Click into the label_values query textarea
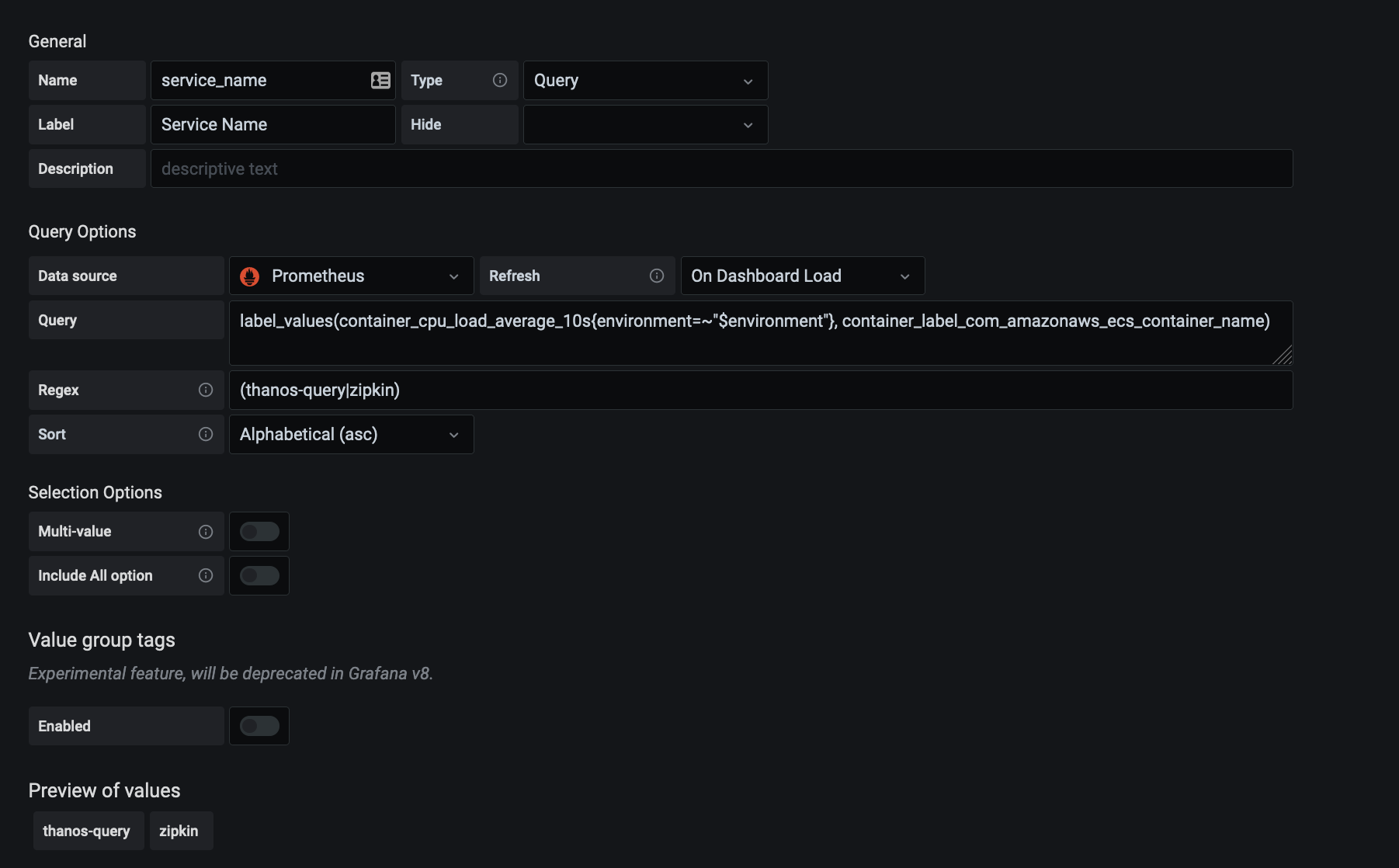The width and height of the screenshot is (1399, 868). click(x=761, y=333)
